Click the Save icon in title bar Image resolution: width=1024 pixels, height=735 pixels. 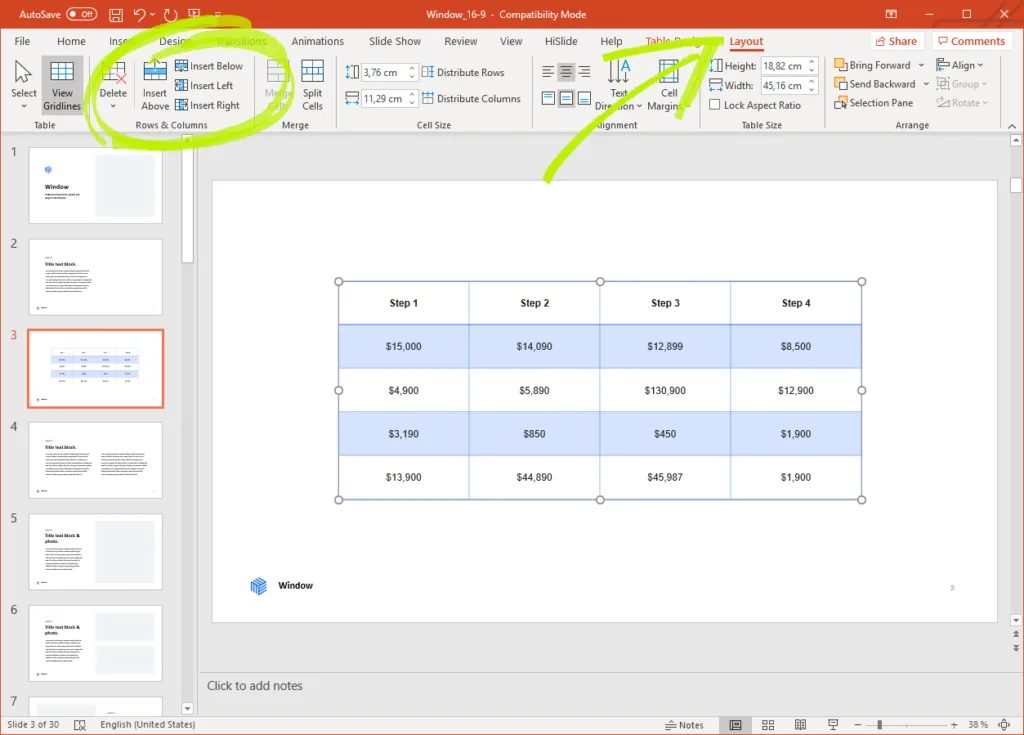click(116, 14)
